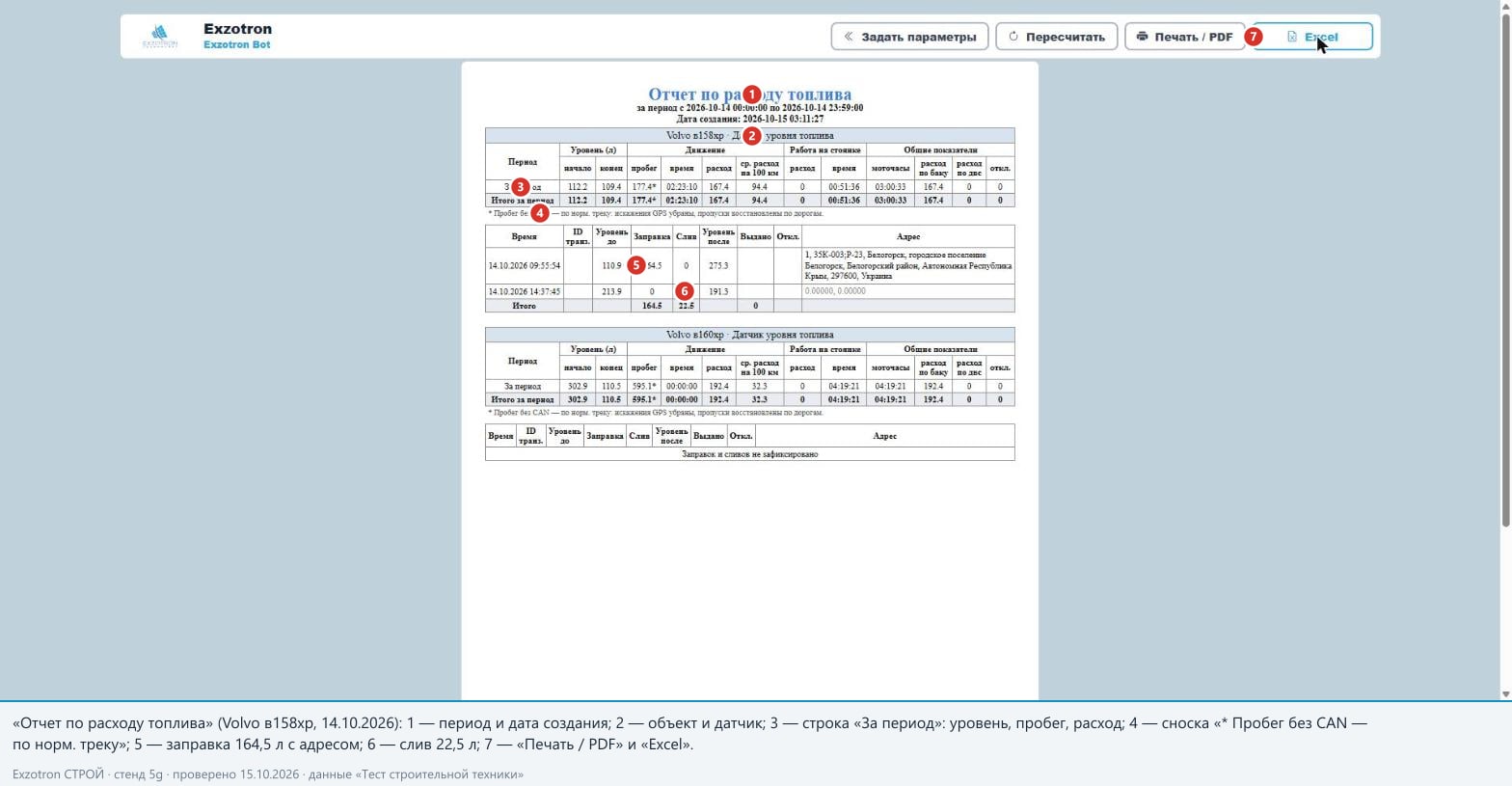1512x786 pixels.
Task: Click the Exzotron logo image
Action: [x=160, y=37]
